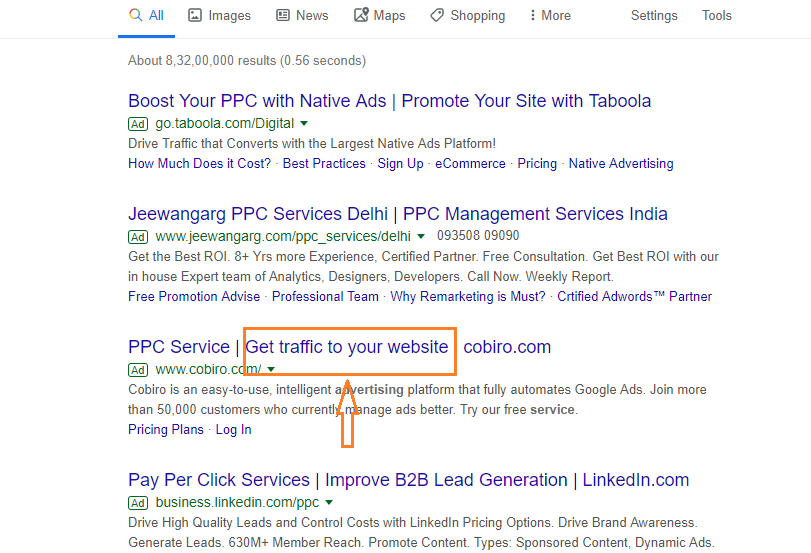Open Jeewangarg PPC Services Delhi result
This screenshot has height=553, width=811.
[397, 214]
